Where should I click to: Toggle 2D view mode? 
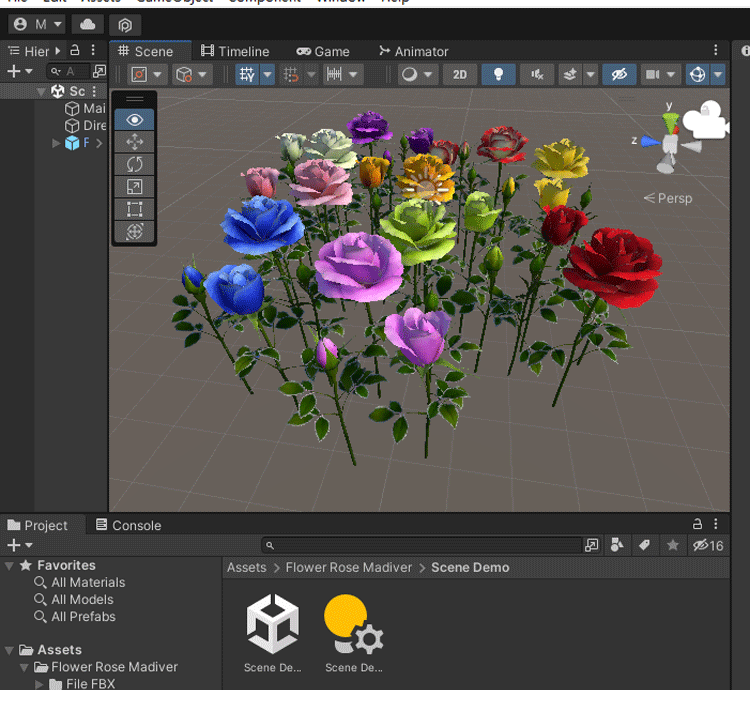click(459, 75)
